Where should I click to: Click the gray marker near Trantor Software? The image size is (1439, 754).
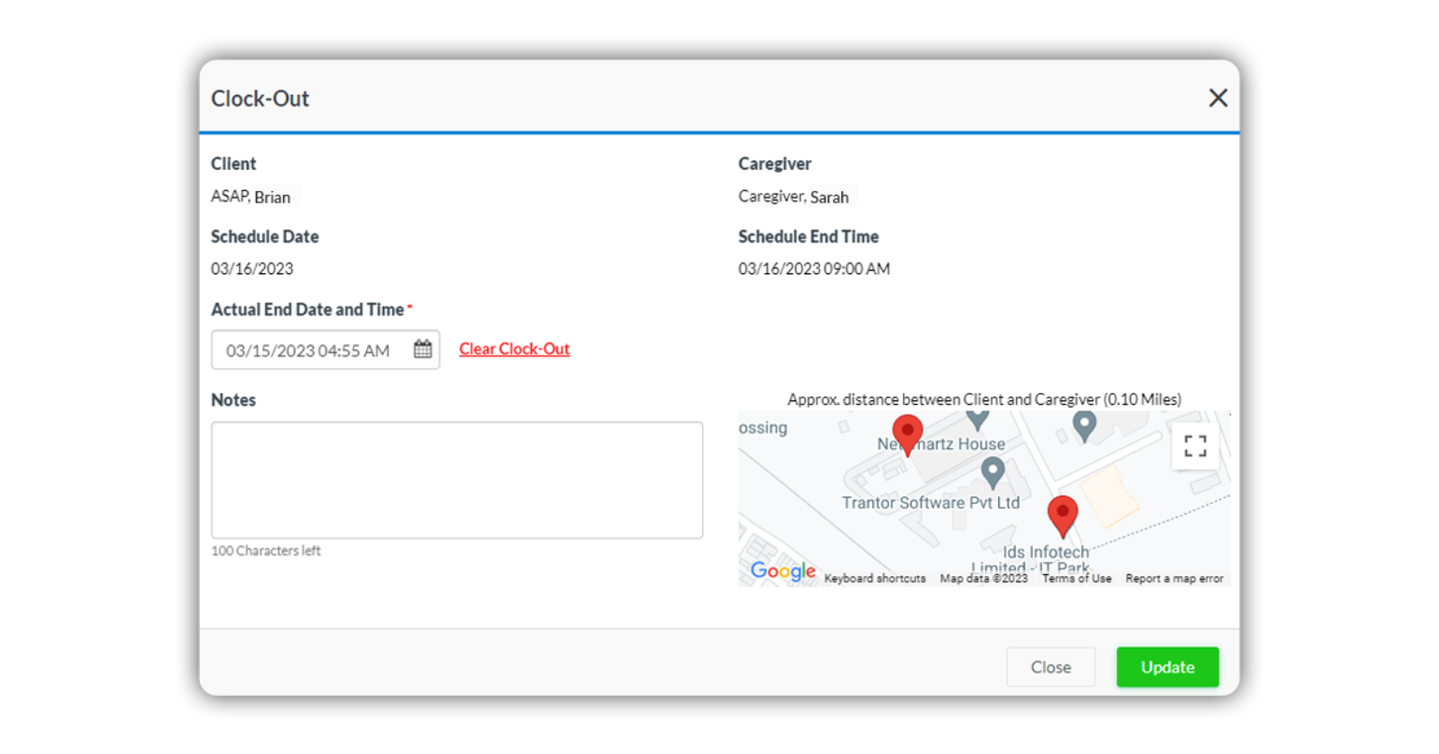993,471
